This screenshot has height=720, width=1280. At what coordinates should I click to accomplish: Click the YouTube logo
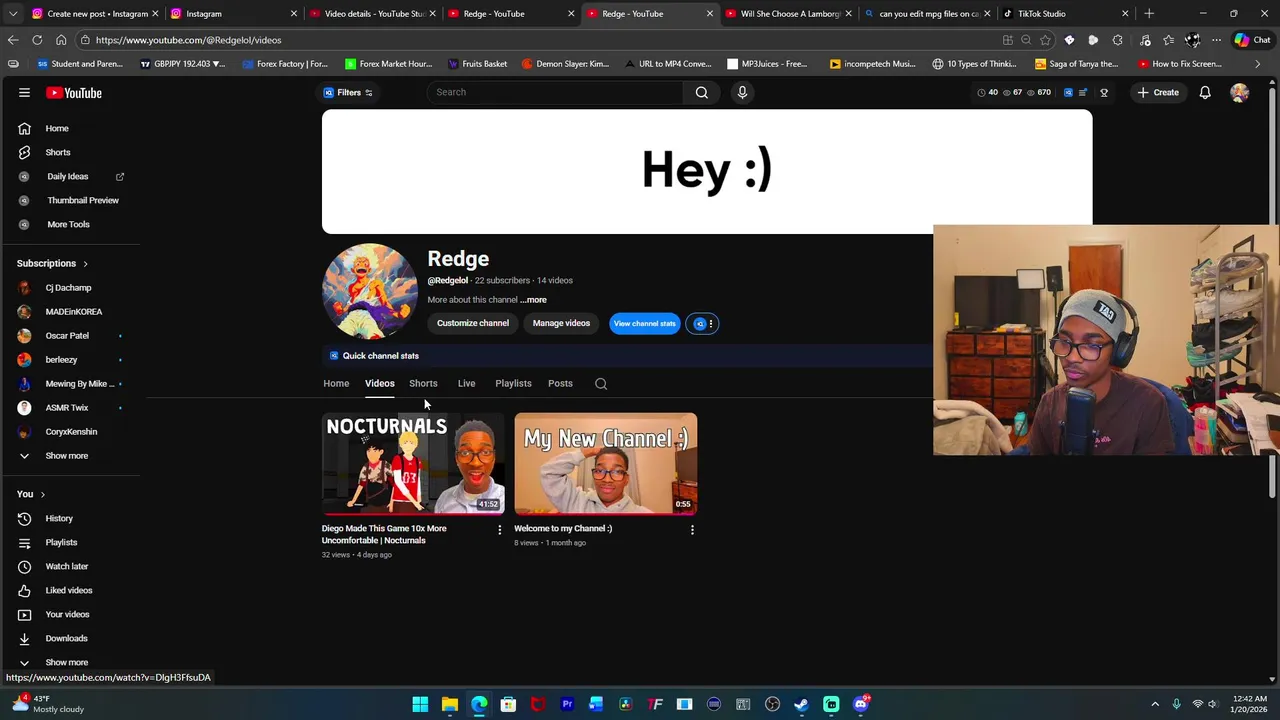(x=76, y=93)
